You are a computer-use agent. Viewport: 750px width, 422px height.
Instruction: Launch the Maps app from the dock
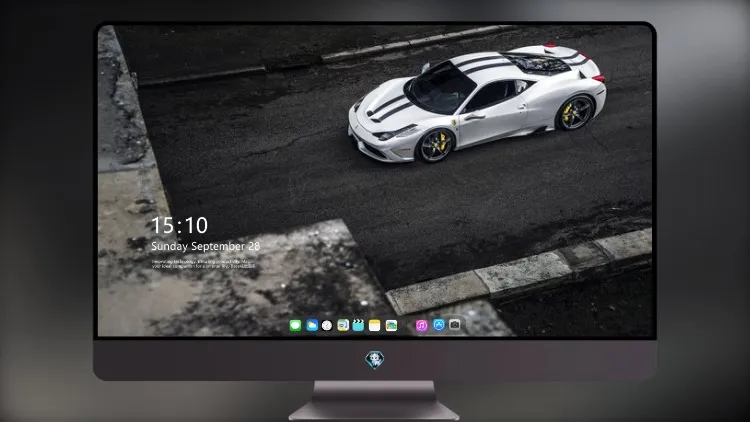tap(343, 325)
